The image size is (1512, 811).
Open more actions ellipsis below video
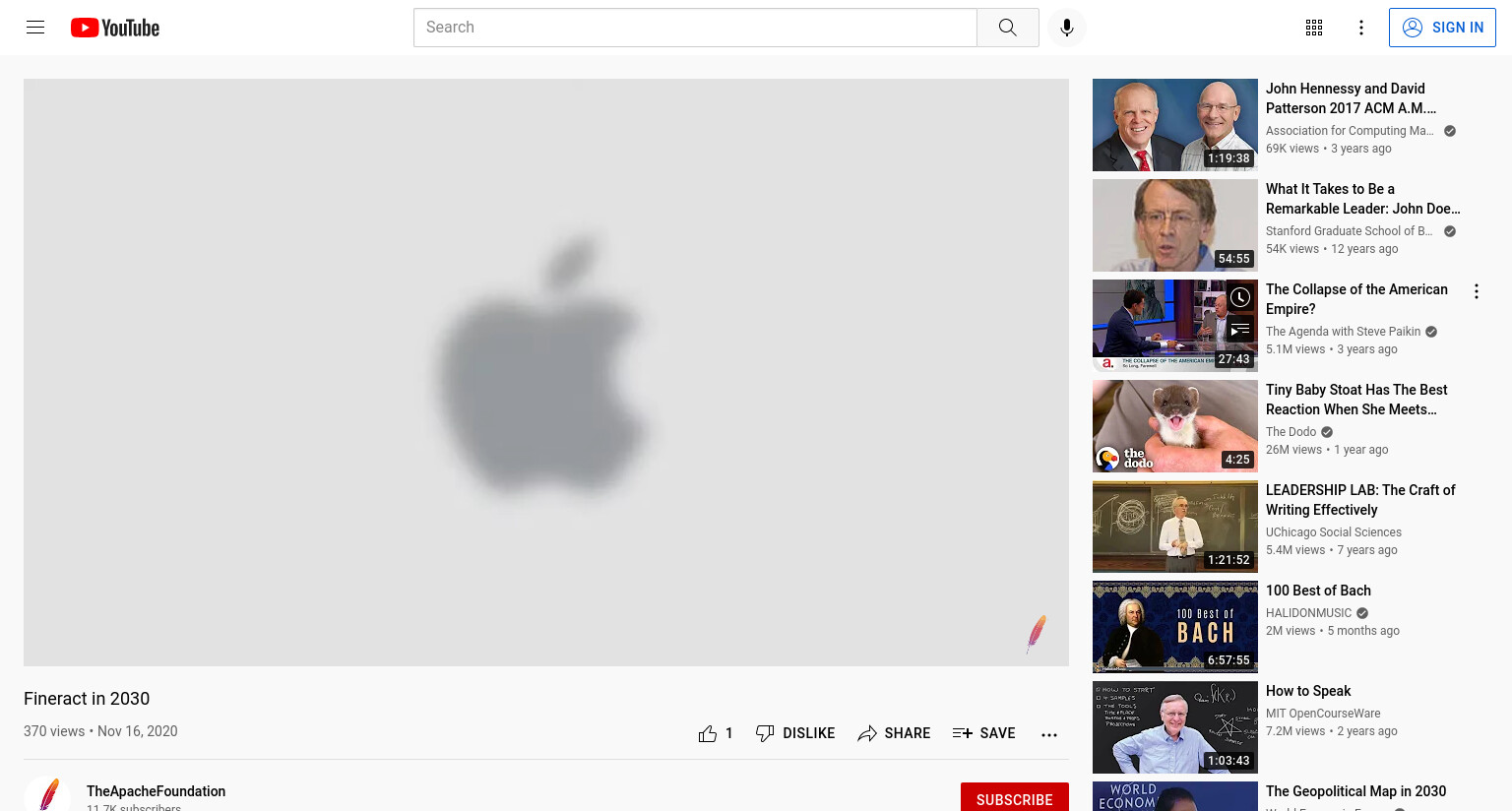pos(1049,734)
